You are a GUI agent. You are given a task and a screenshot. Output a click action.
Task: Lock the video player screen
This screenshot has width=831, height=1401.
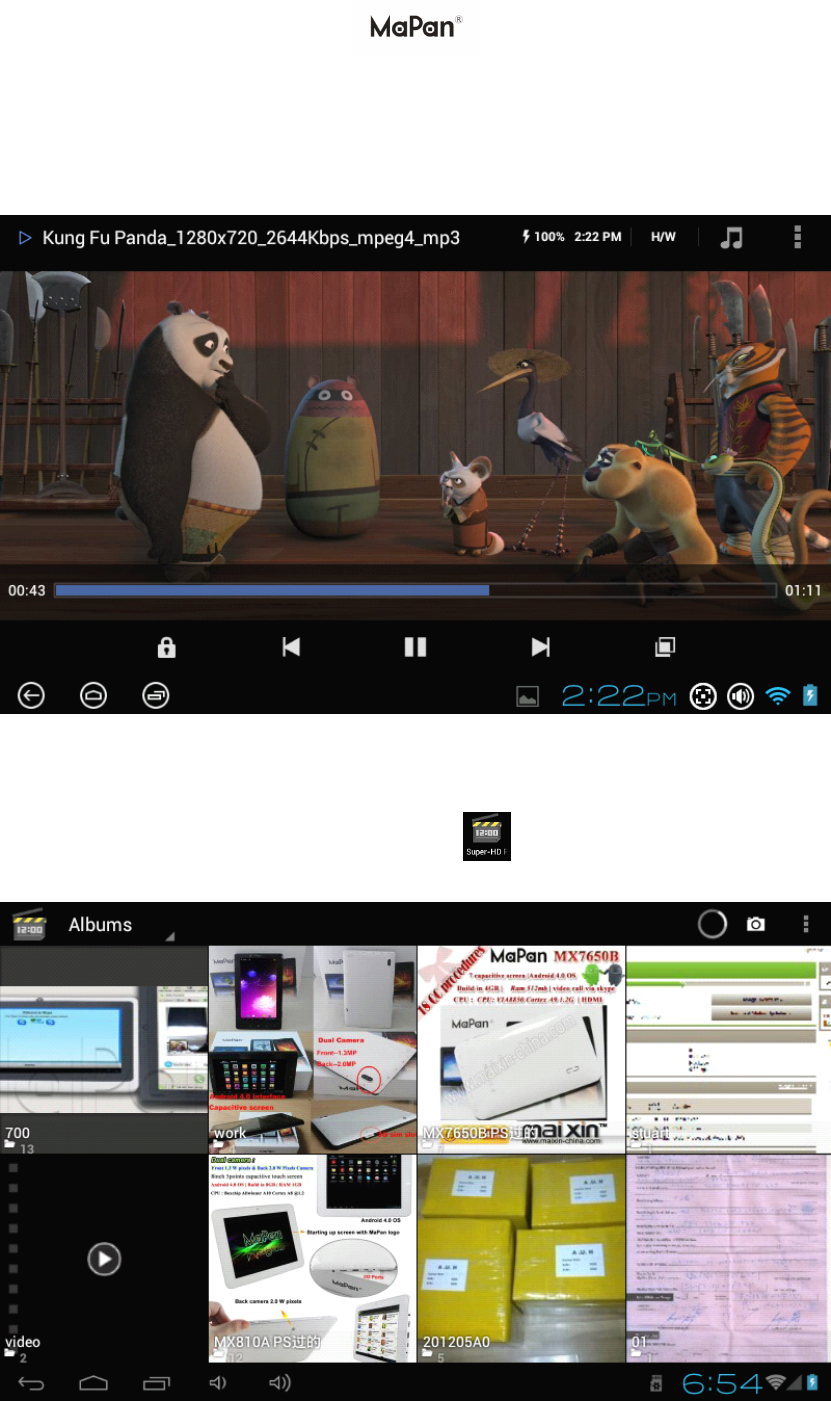coord(166,647)
